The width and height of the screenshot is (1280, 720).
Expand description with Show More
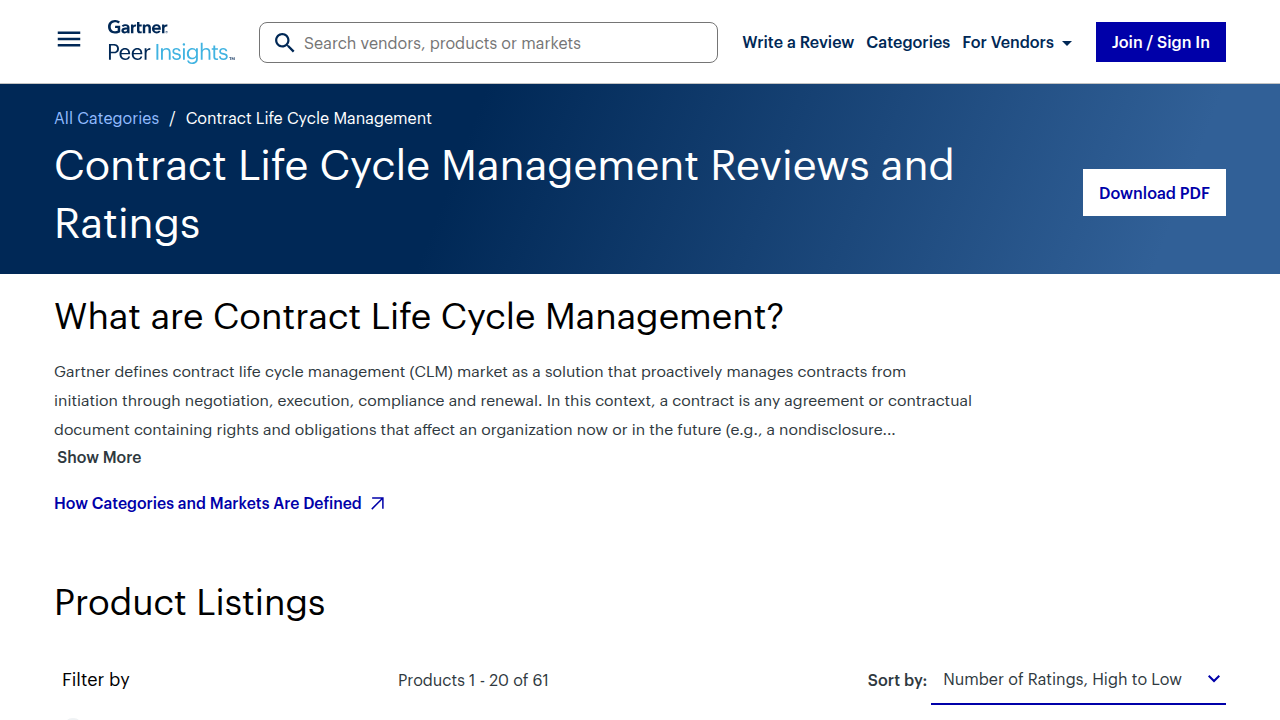point(99,457)
